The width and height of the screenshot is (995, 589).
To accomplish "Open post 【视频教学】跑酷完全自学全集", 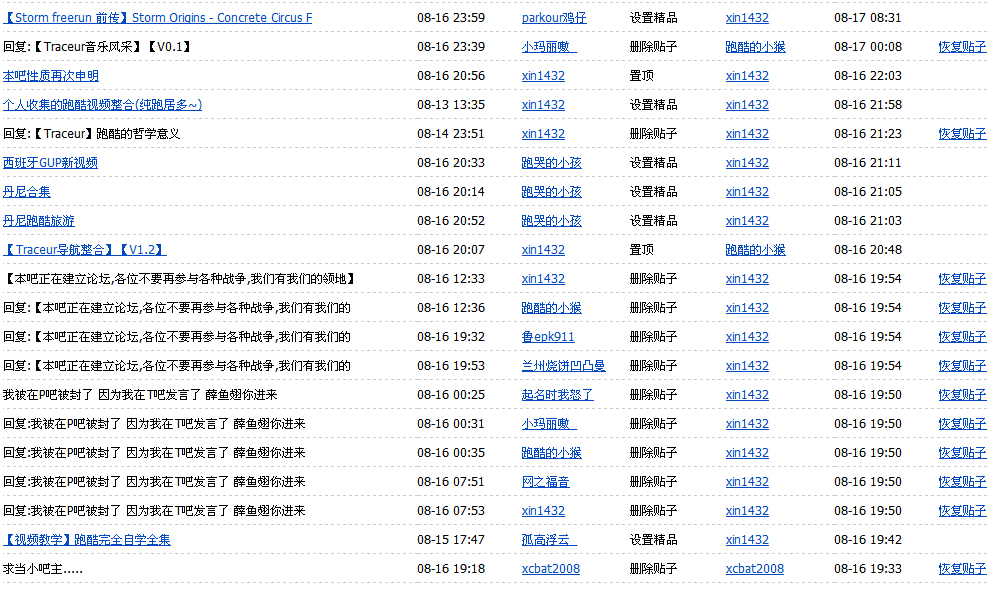I will [86, 540].
